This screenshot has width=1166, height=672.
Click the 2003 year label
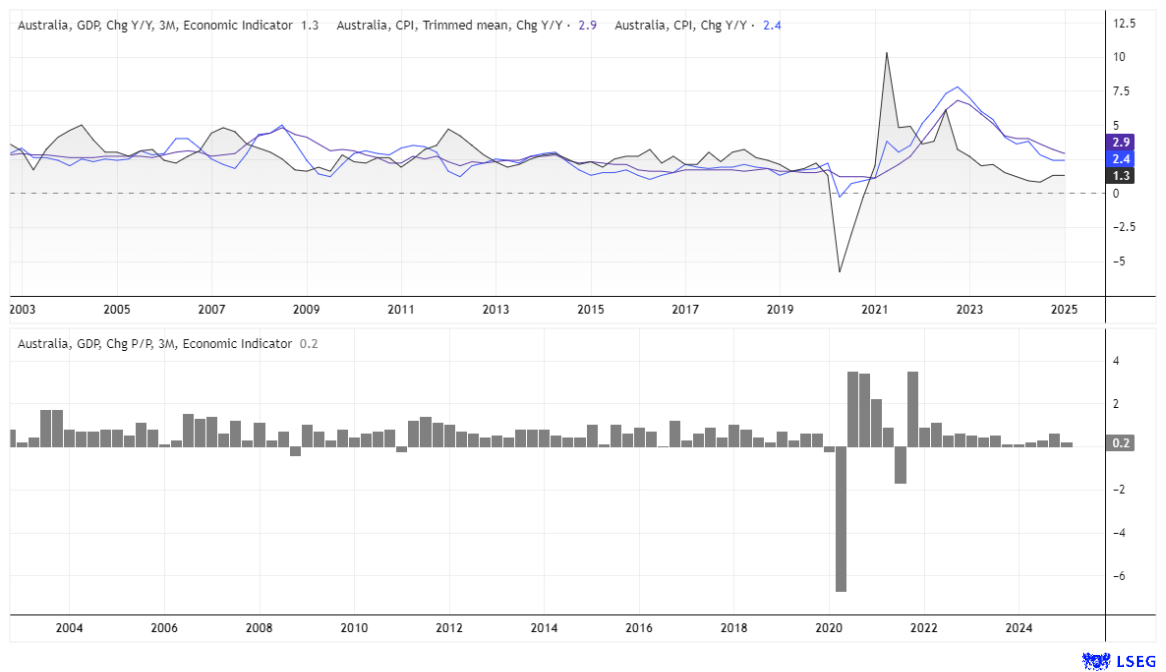(x=22, y=310)
